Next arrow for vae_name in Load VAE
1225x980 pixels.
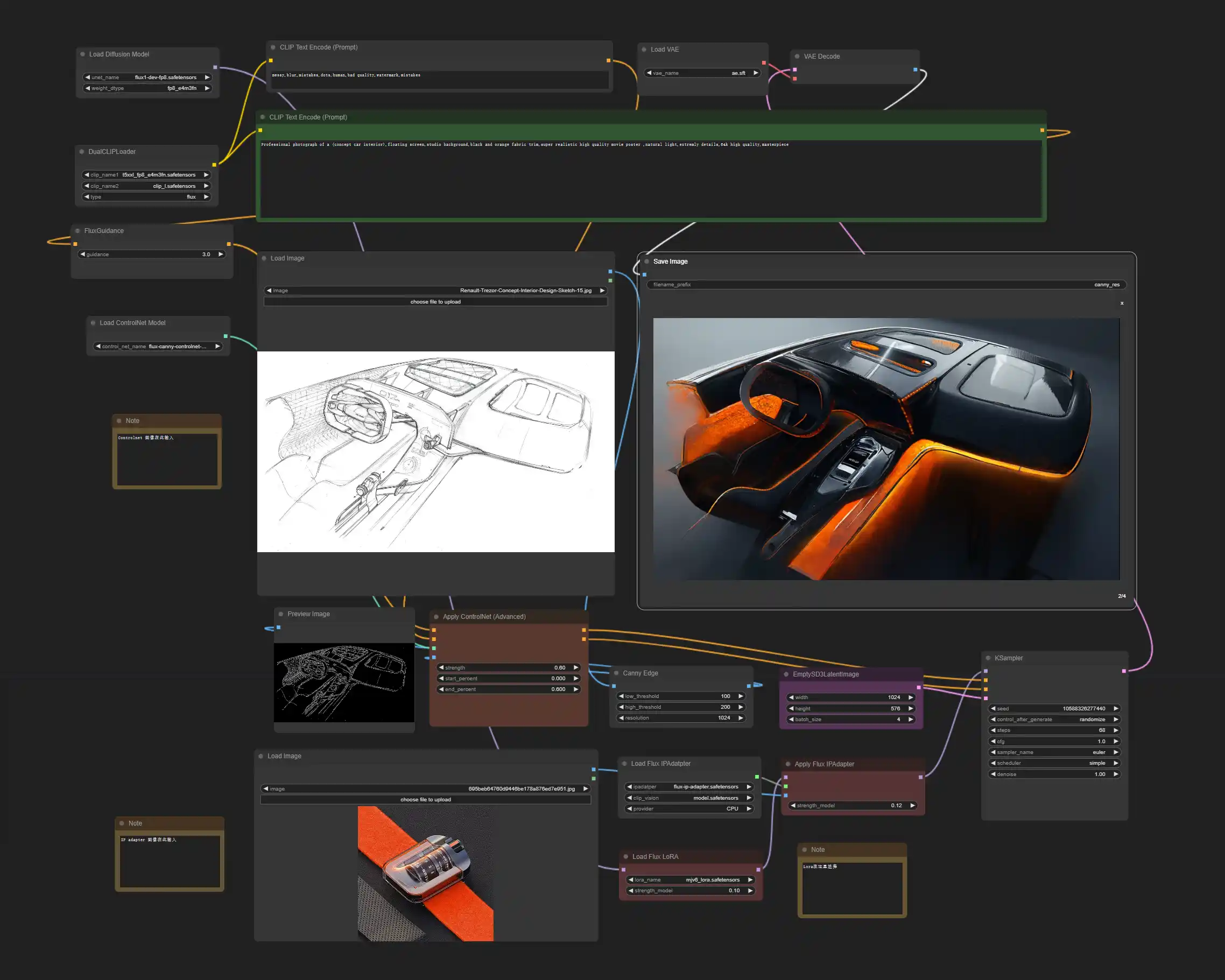coord(756,73)
